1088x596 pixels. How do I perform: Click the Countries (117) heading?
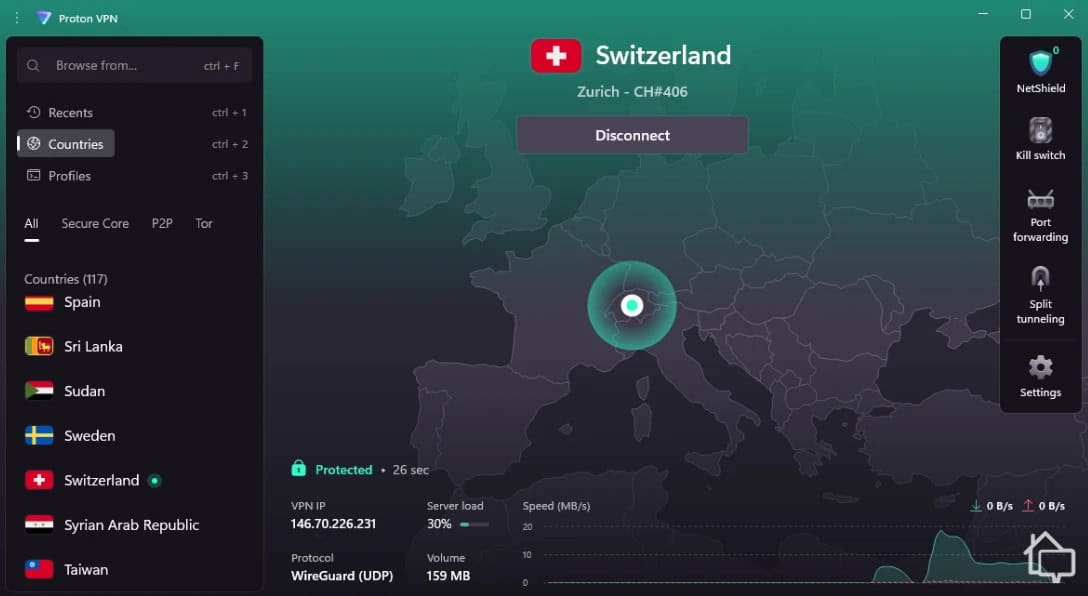pos(66,279)
